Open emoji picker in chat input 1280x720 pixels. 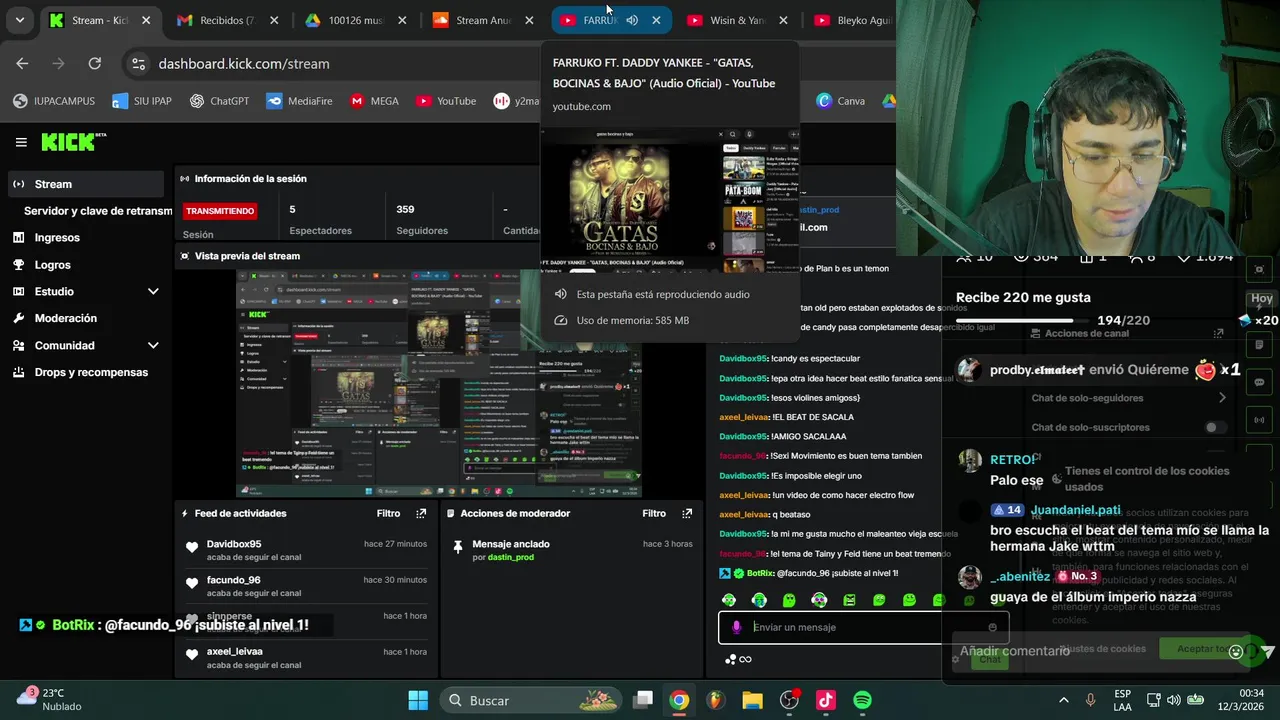pos(992,627)
